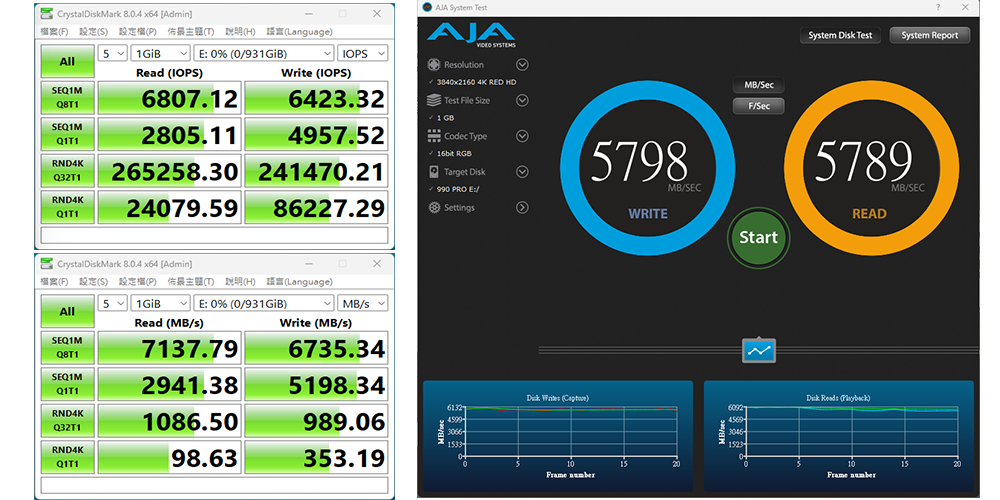Click the lower CrystalDiskMark title bar icon
Viewport: 1000px width, 500px height.
[x=47, y=263]
